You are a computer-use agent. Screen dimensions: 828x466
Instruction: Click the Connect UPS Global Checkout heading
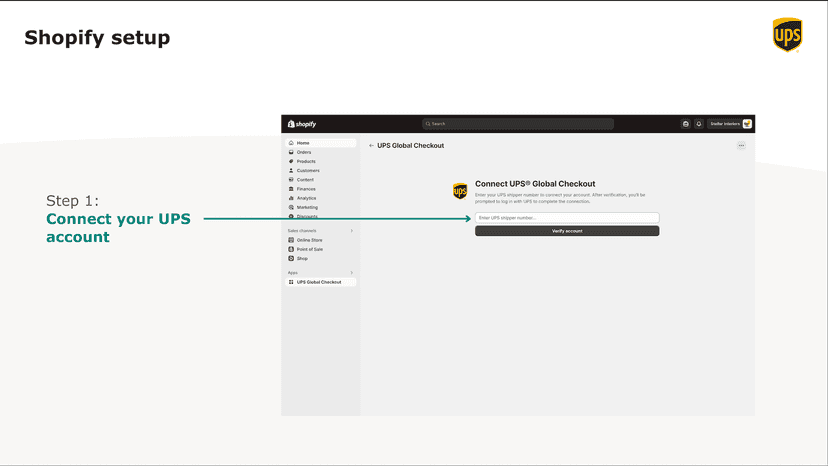click(535, 184)
